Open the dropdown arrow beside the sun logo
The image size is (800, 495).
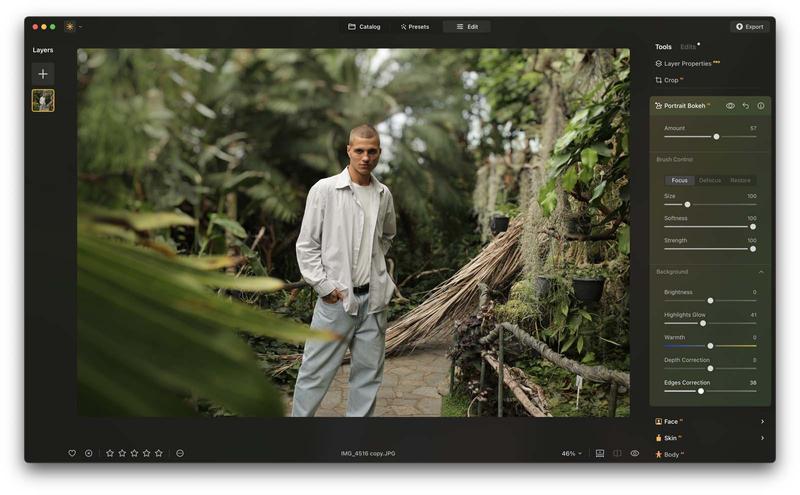[x=80, y=27]
